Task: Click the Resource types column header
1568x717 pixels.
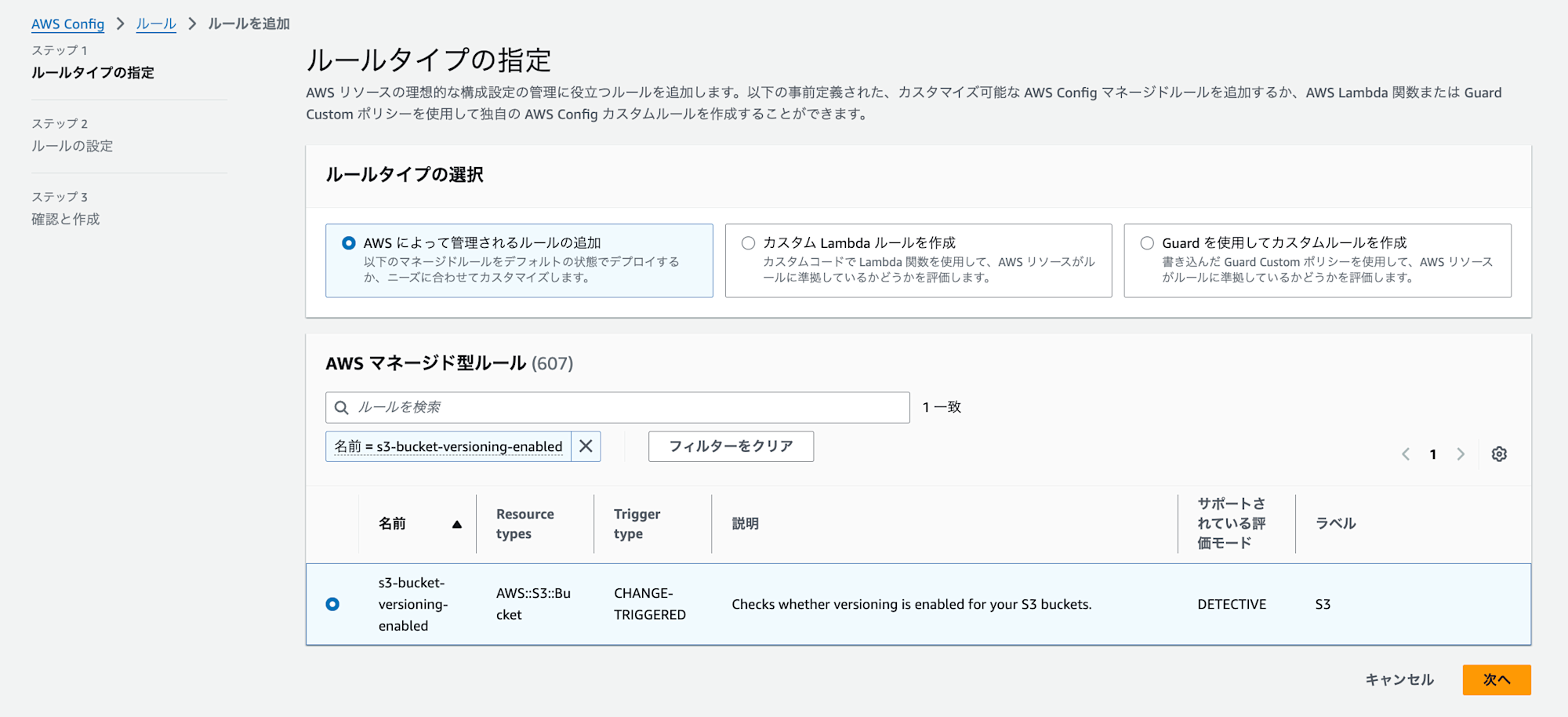Action: click(x=525, y=524)
